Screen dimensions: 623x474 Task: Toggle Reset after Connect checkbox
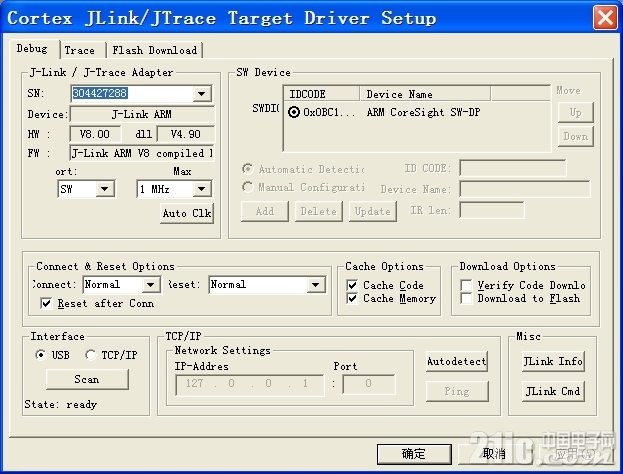[46, 304]
